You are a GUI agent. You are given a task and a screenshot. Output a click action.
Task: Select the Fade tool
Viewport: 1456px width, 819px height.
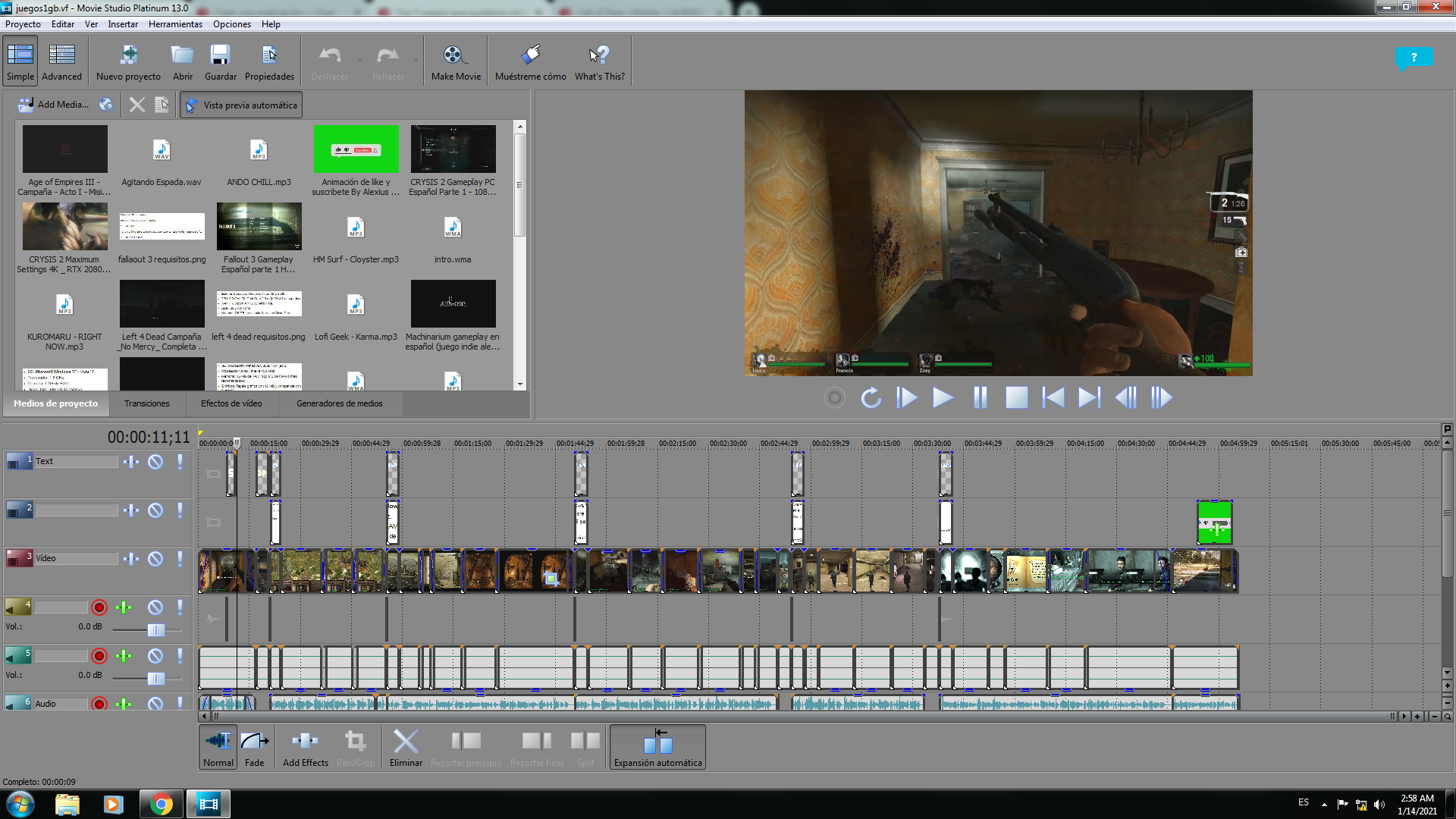click(x=255, y=747)
